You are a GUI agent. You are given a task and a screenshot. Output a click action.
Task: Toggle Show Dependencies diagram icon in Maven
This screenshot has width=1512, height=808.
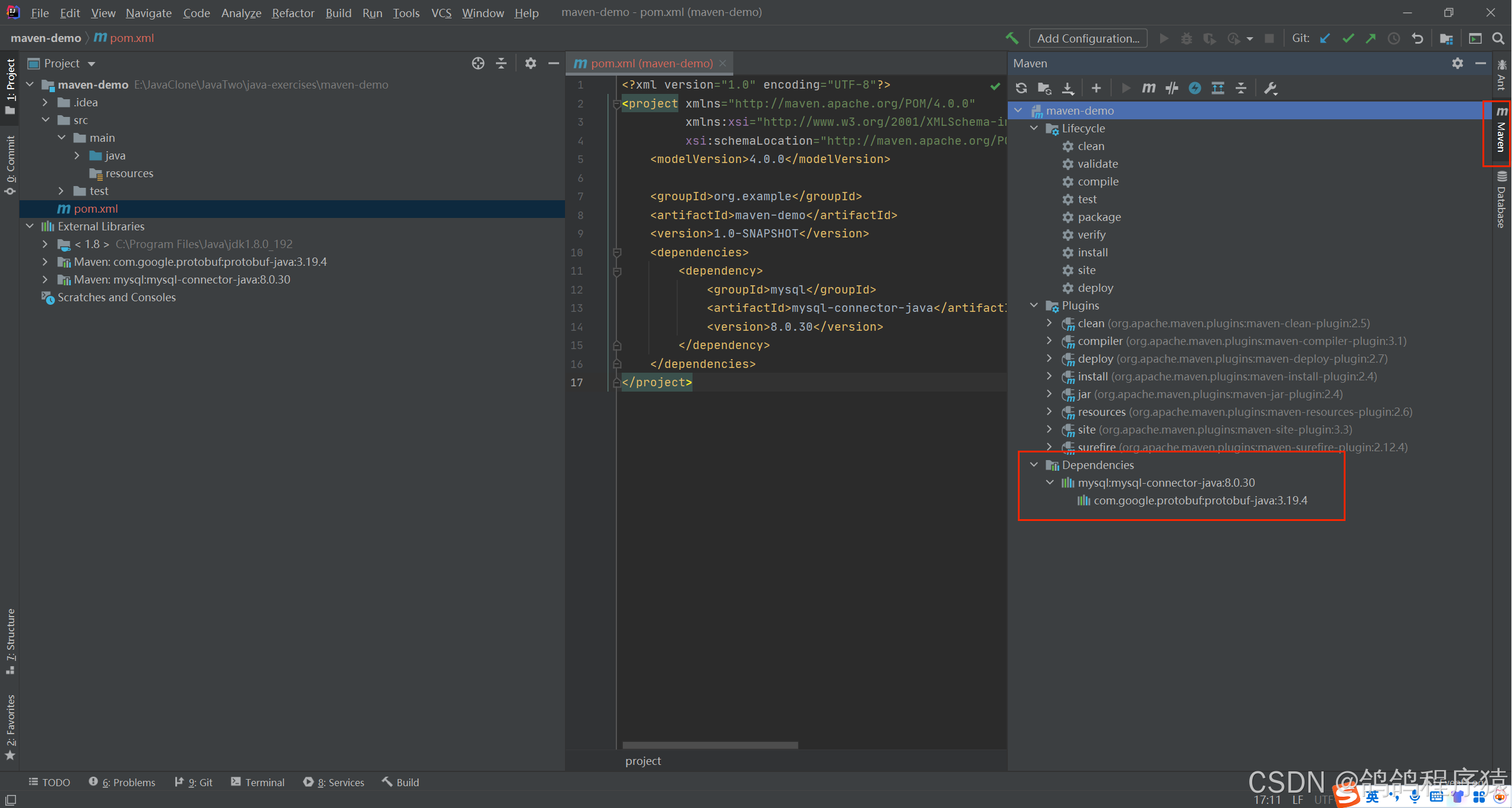click(x=1217, y=88)
